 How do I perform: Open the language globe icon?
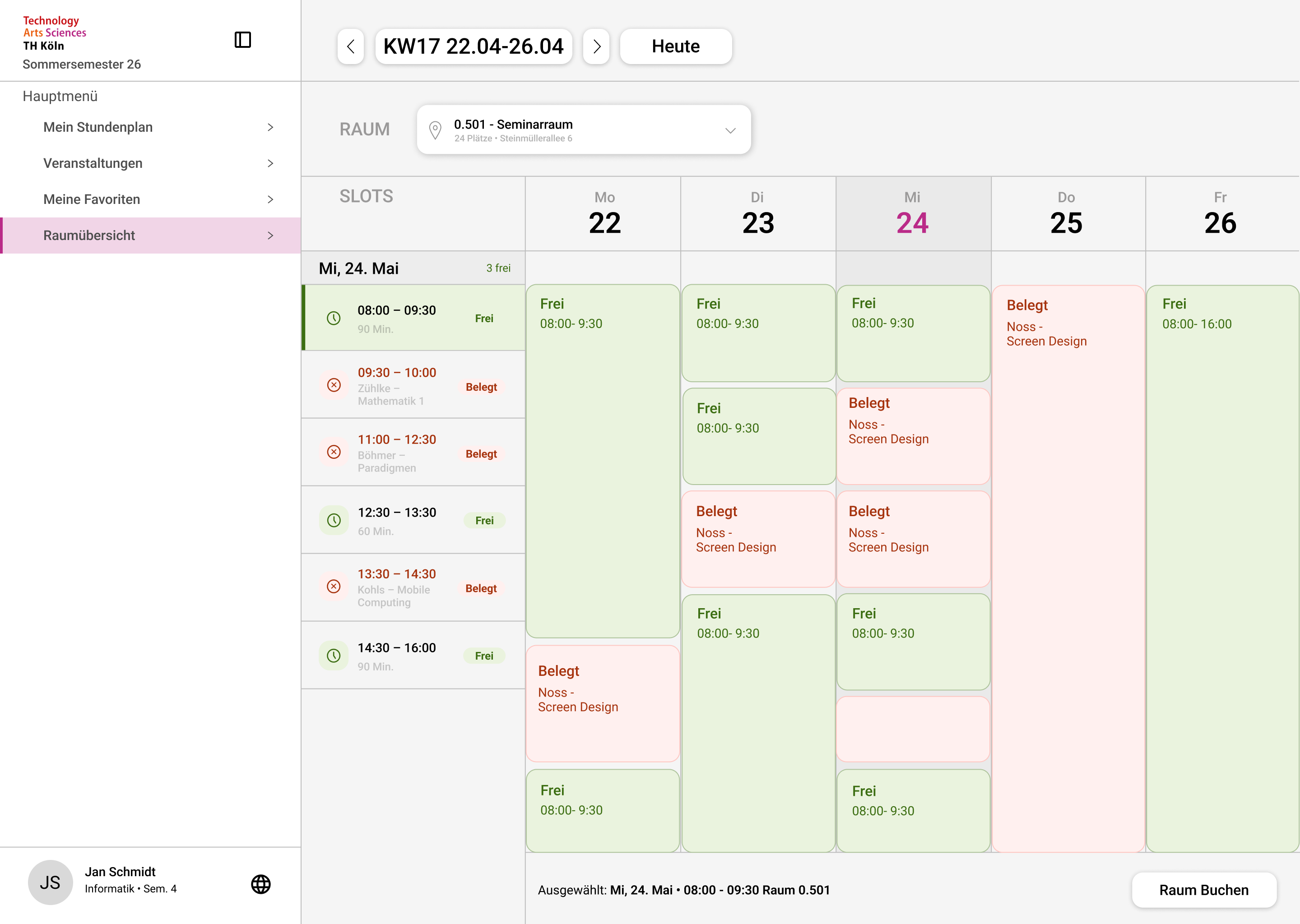(x=261, y=883)
